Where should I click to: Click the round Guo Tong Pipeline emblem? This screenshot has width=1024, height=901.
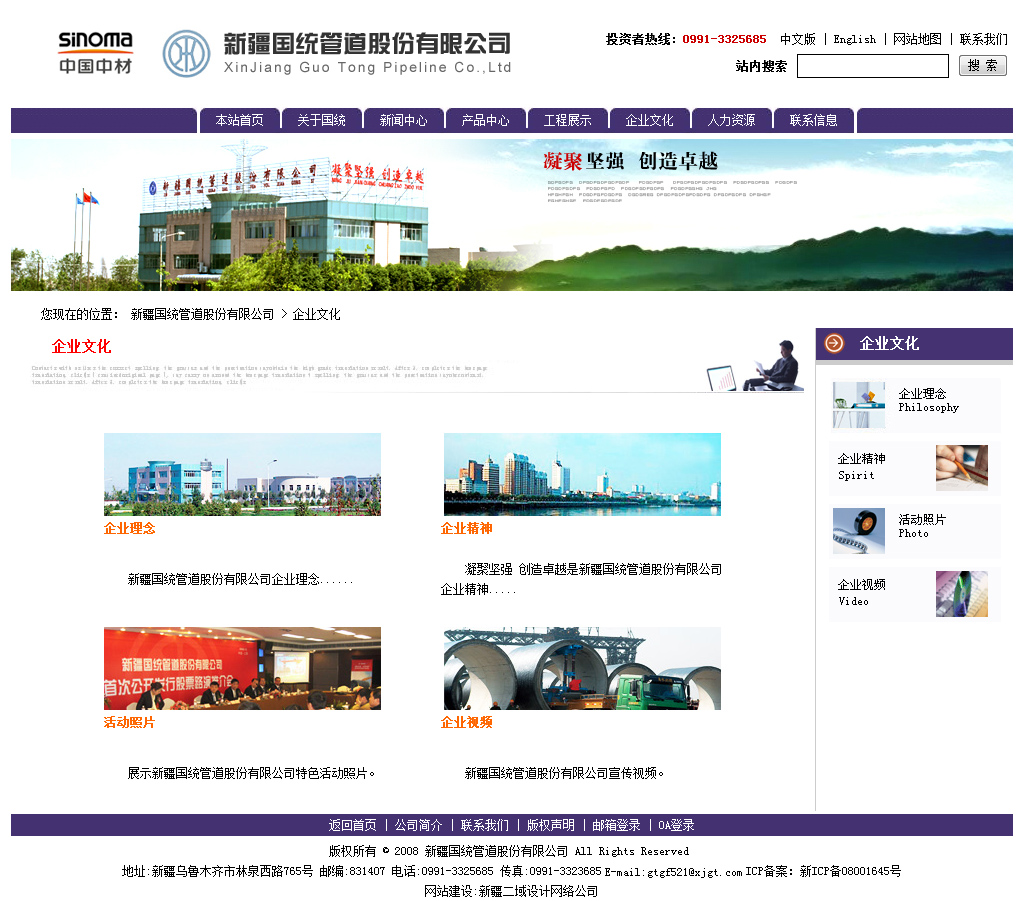187,53
